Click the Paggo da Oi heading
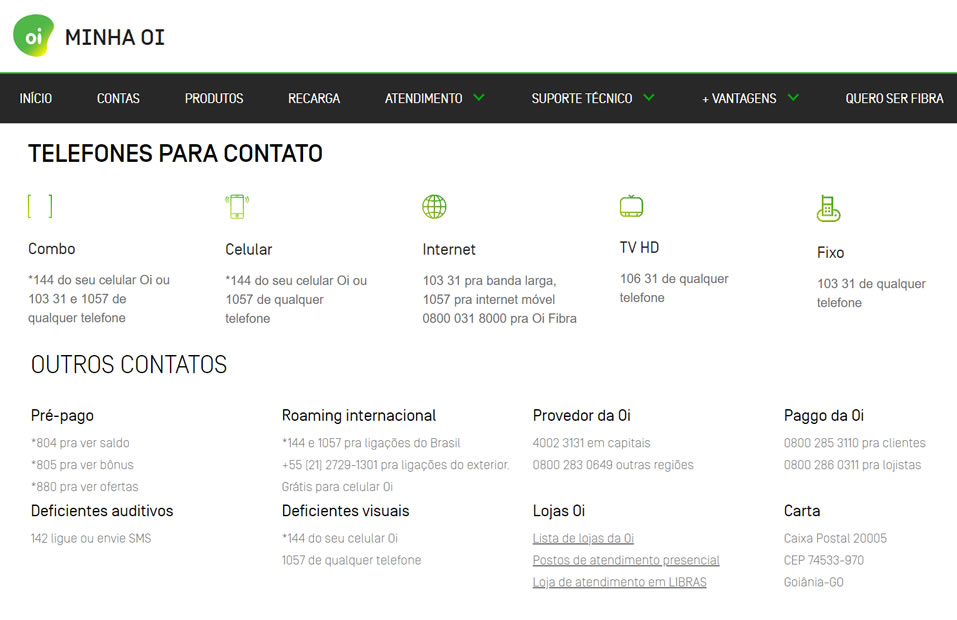 pos(823,416)
